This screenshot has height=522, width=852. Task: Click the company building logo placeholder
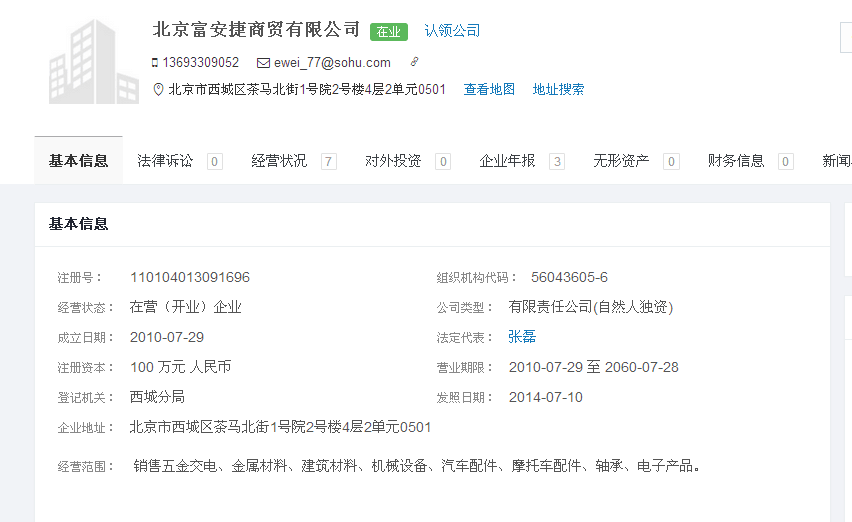coord(81,62)
